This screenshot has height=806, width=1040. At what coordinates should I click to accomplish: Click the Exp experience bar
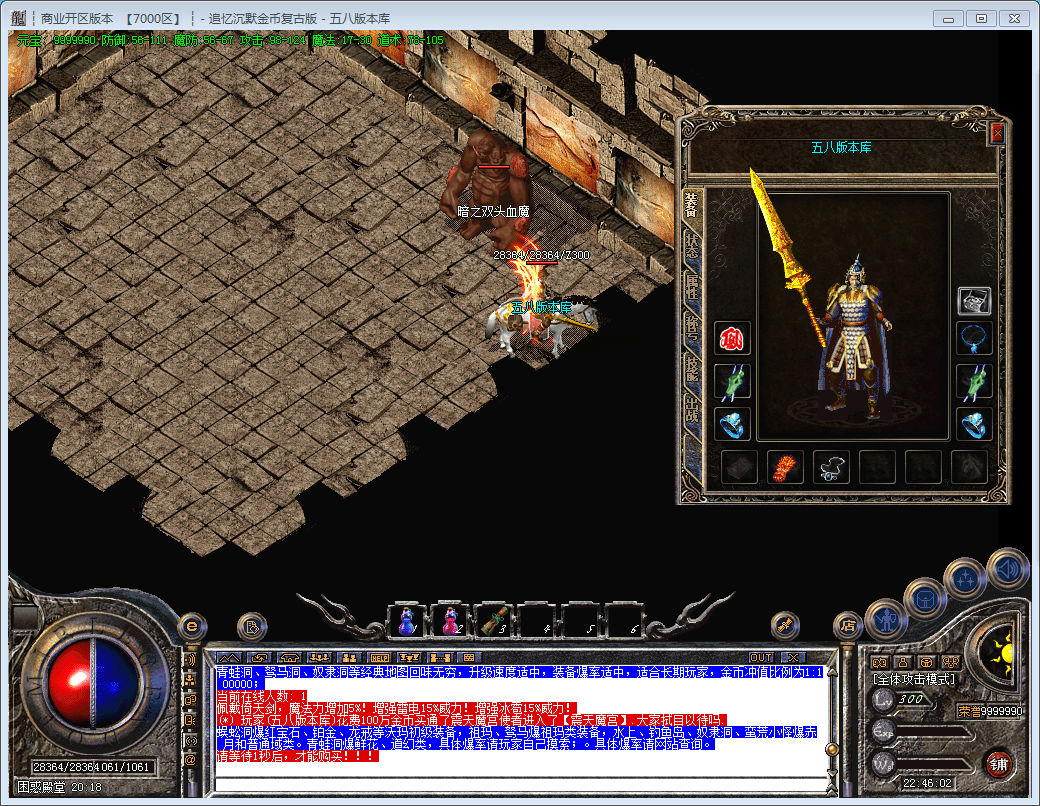click(x=935, y=732)
